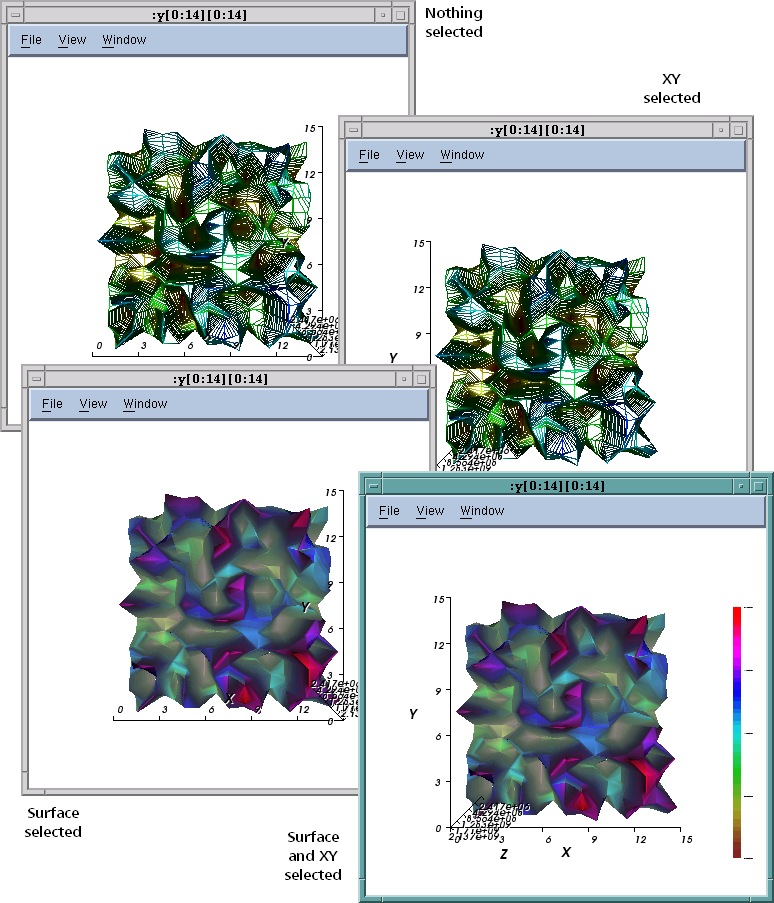Click the vertical rainbow color bar legend
Viewport: 774px width, 903px height.
click(x=737, y=731)
